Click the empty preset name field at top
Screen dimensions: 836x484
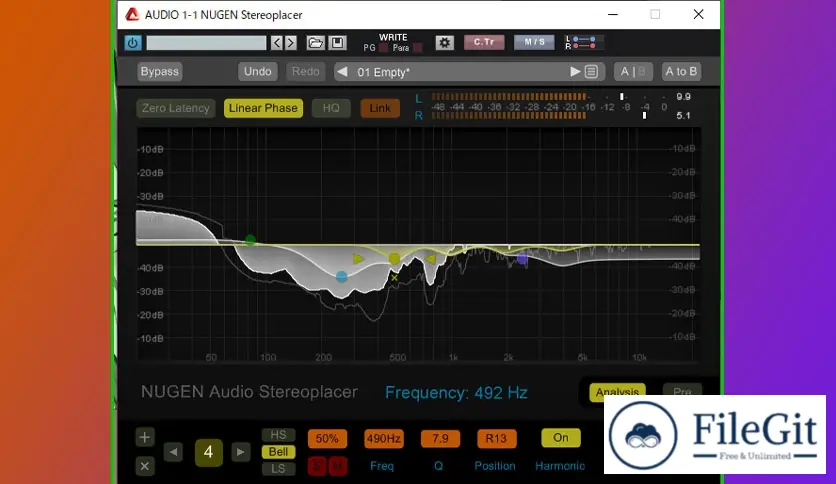click(x=206, y=43)
